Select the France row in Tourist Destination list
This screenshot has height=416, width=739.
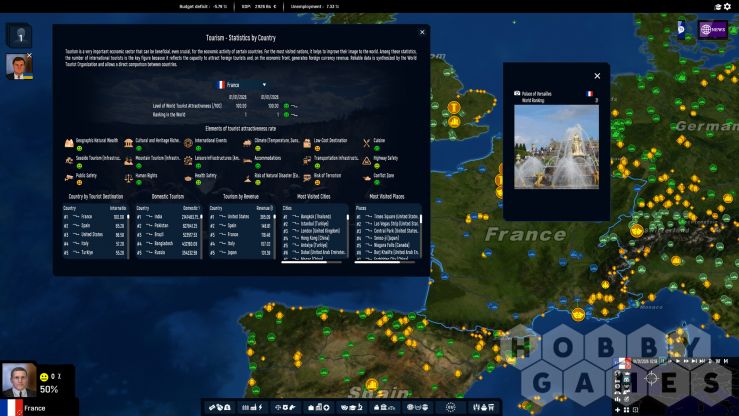[x=94, y=217]
